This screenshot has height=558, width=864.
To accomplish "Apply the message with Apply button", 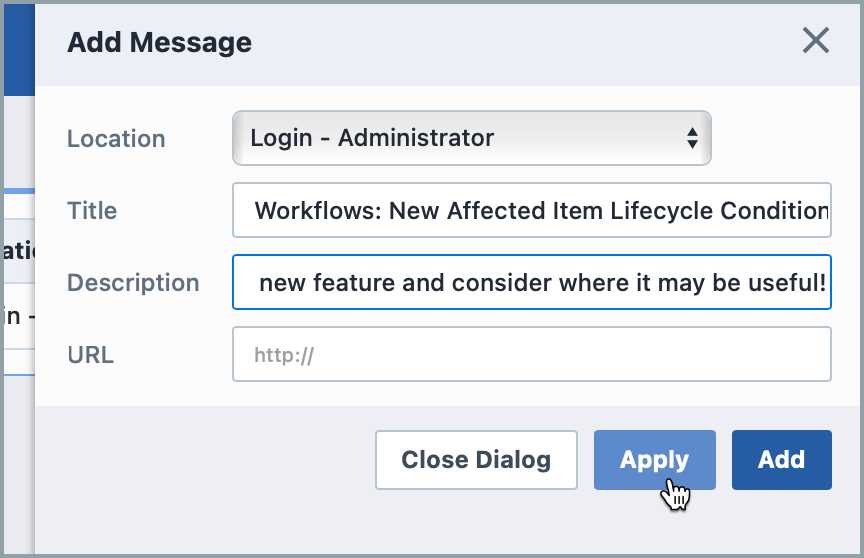I will coord(655,460).
